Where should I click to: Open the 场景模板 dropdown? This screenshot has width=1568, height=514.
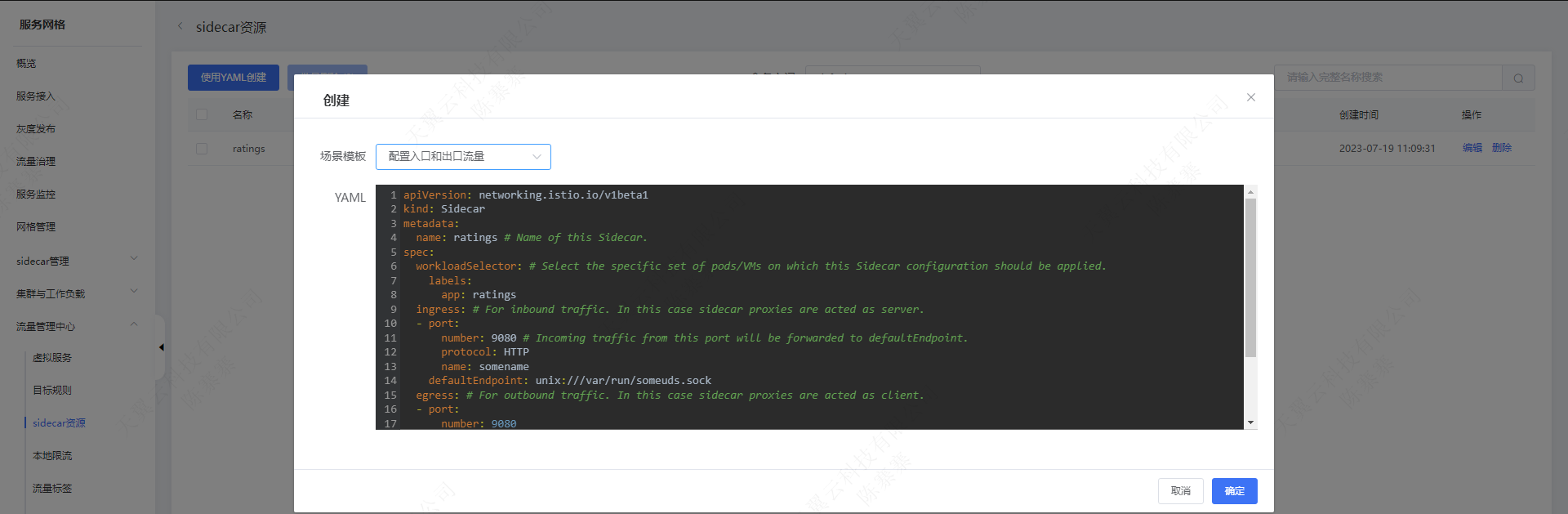[463, 157]
